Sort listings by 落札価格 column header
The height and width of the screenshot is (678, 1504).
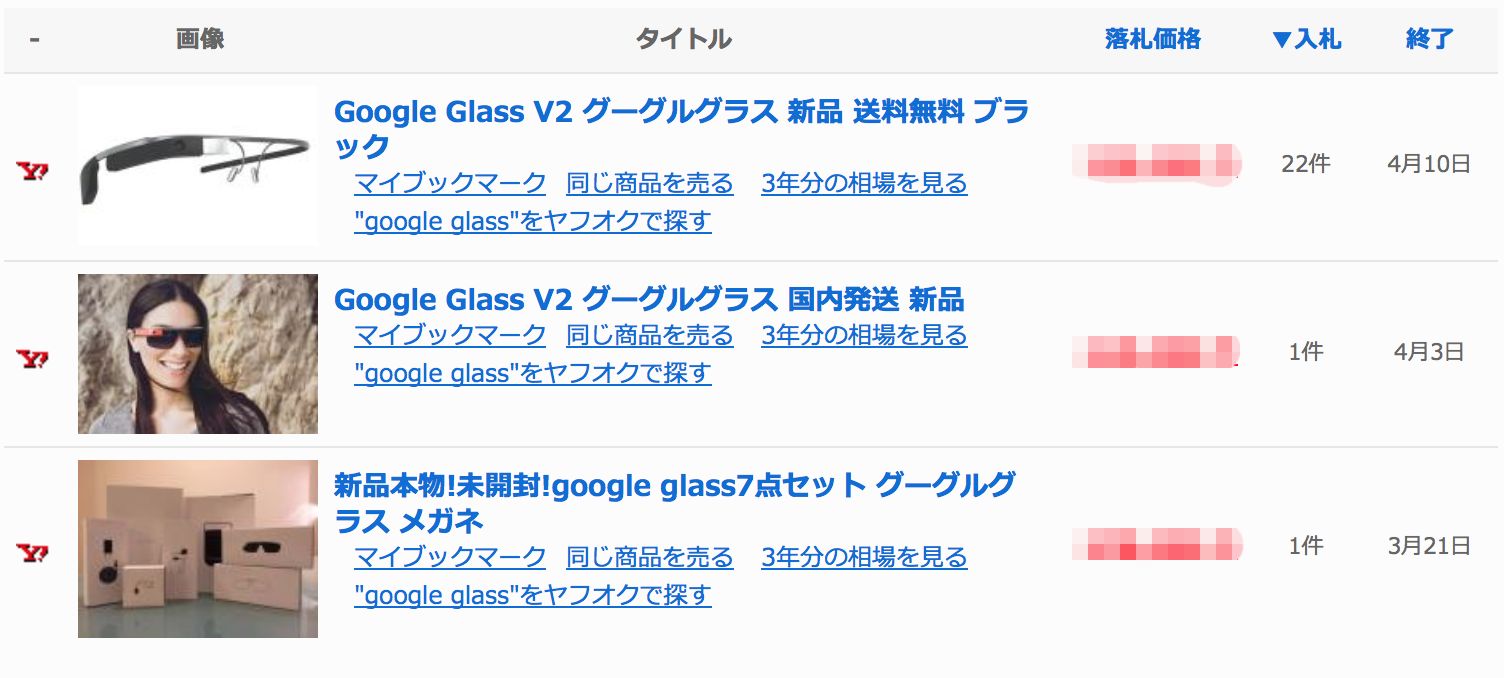point(1152,40)
